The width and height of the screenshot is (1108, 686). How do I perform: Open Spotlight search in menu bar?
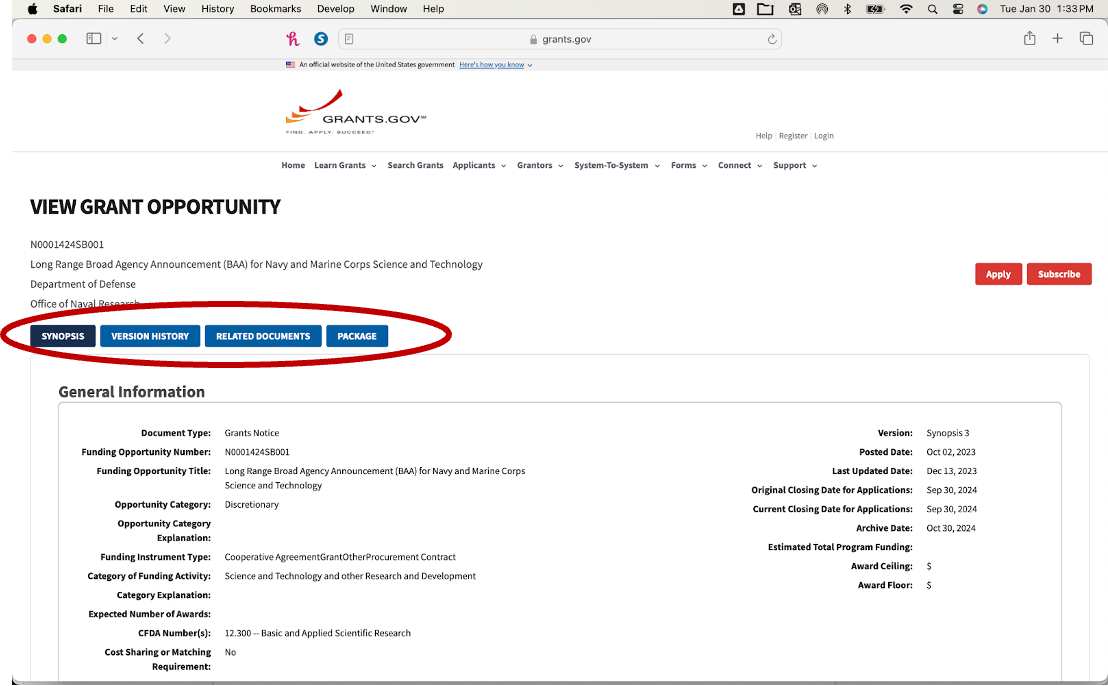(x=933, y=9)
